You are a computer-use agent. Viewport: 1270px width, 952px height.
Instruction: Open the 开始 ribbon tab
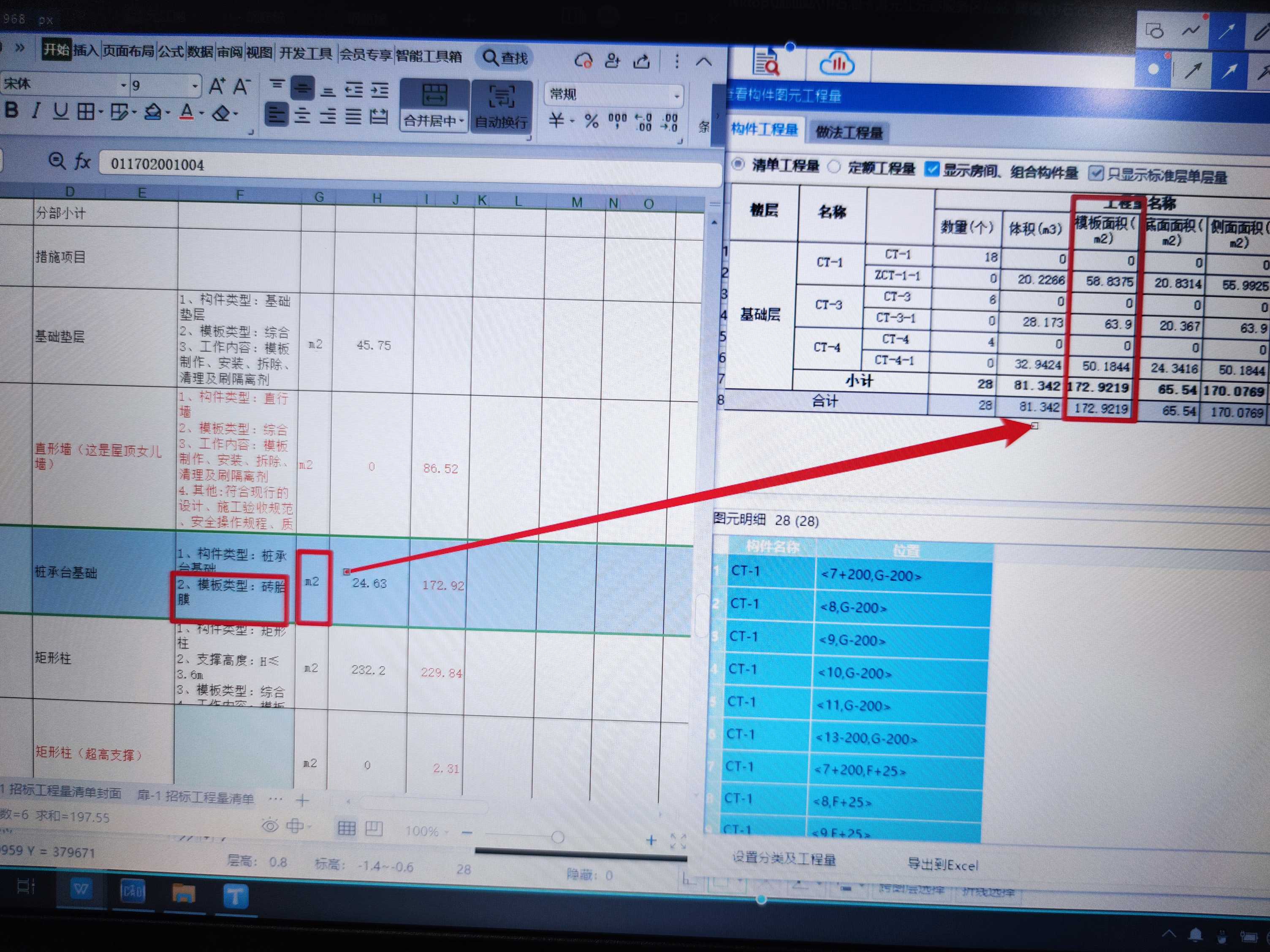56,49
